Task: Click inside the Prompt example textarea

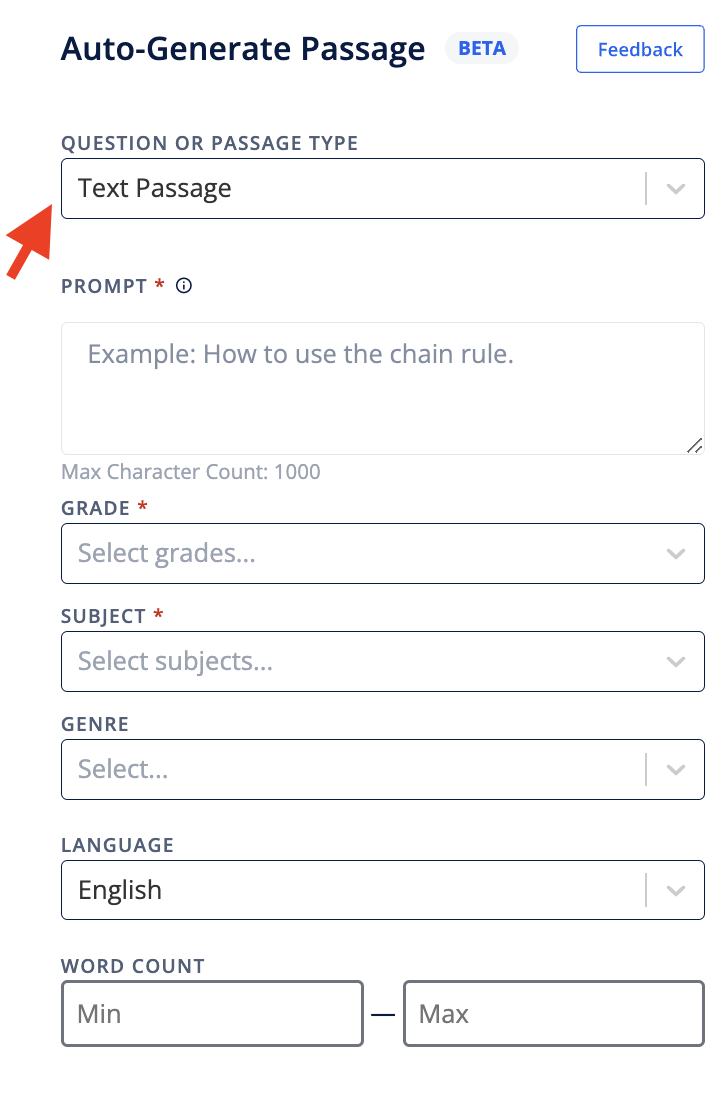Action: point(382,388)
